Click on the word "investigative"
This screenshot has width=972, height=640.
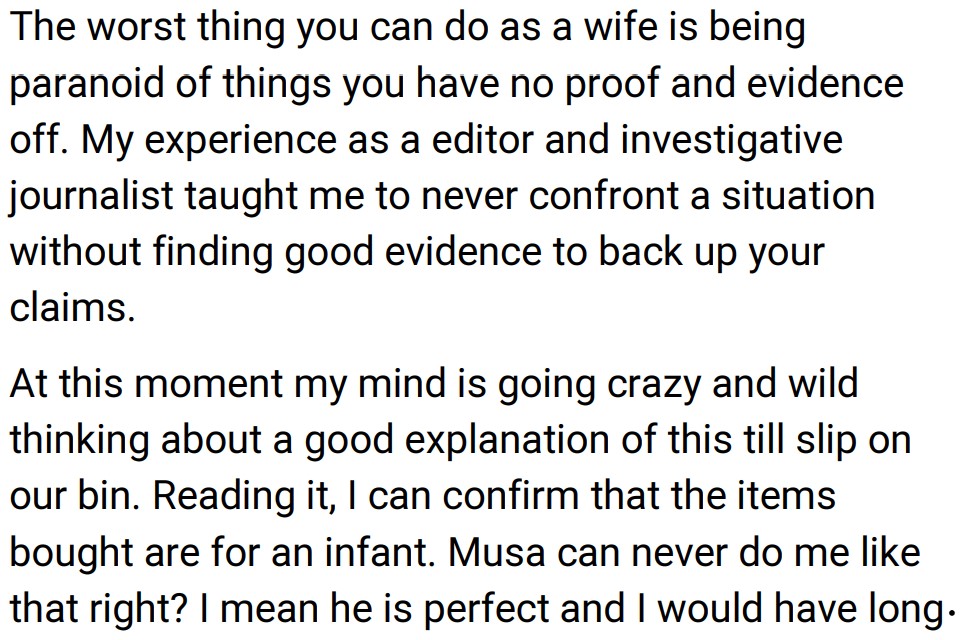pyautogui.click(x=731, y=139)
